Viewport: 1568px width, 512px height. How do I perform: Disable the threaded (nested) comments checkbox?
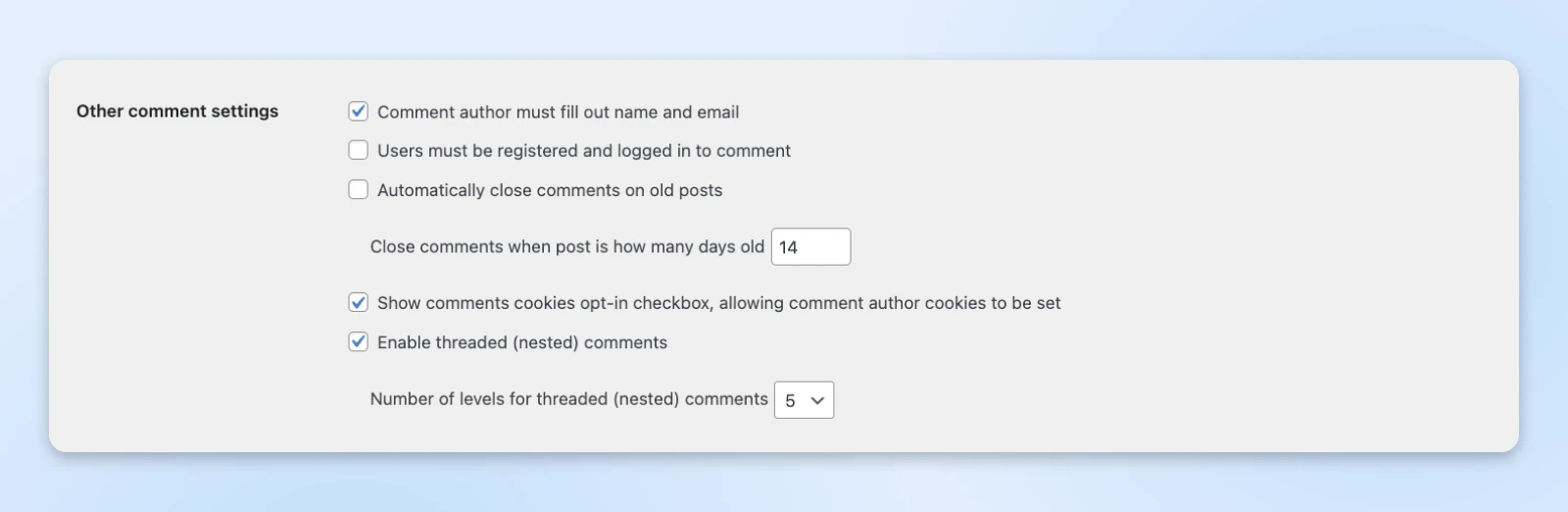tap(359, 341)
